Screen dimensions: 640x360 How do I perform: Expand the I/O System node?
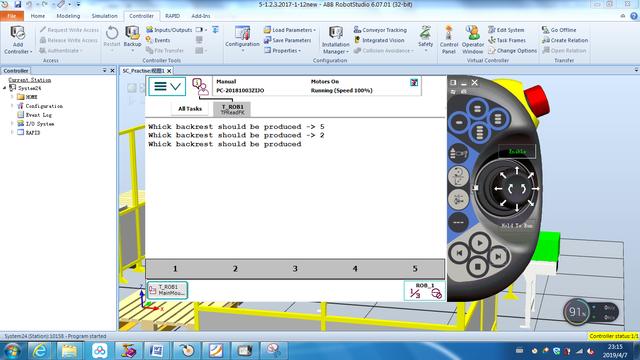12,123
